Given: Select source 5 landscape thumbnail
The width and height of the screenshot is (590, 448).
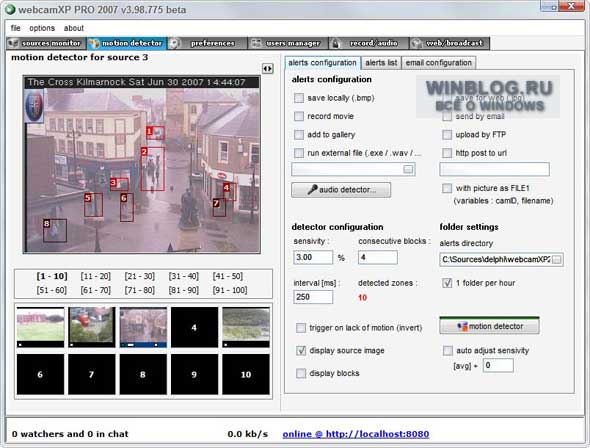Looking at the screenshot, I should (246, 327).
